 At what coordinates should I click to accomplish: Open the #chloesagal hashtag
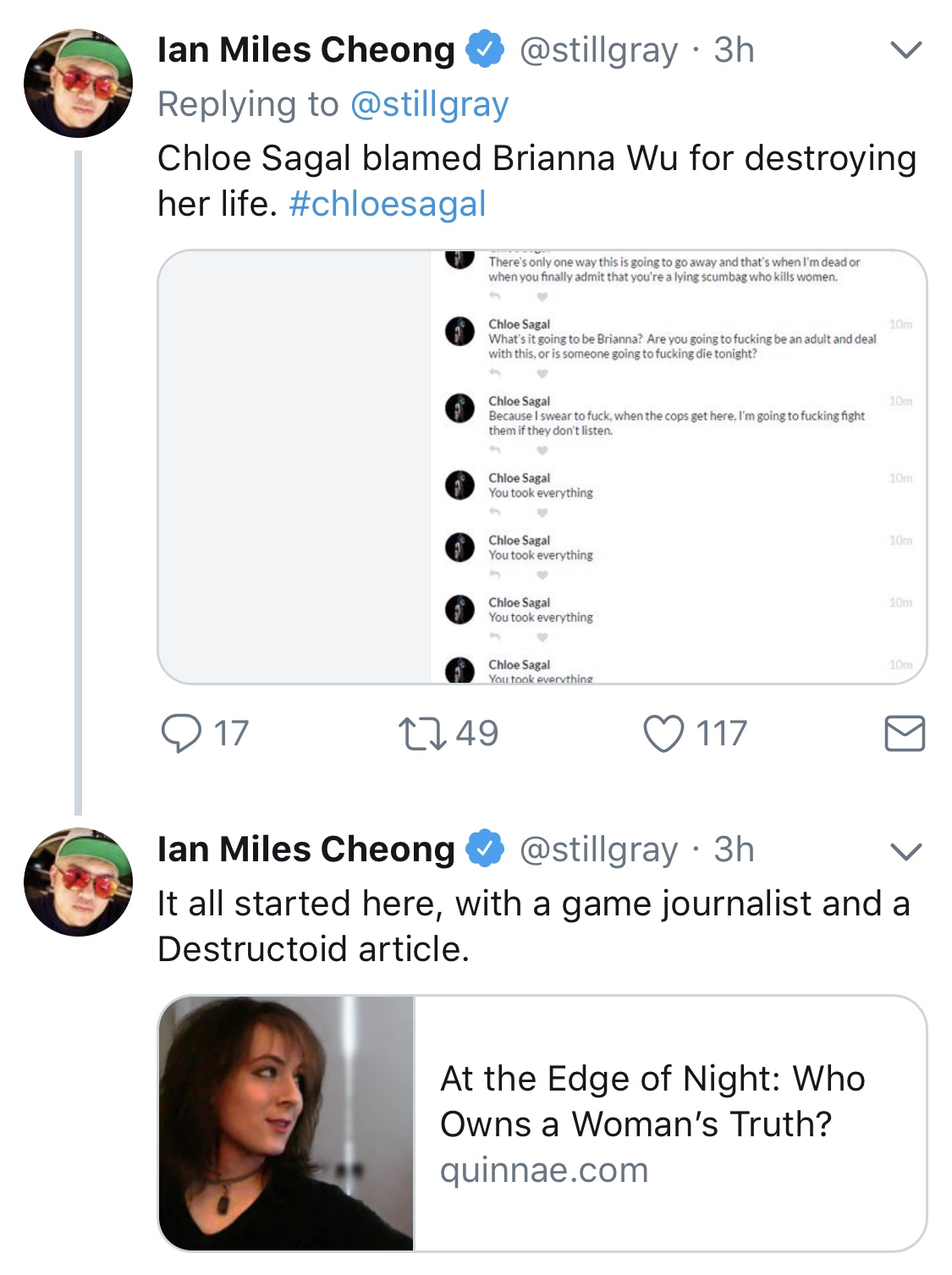coord(388,204)
